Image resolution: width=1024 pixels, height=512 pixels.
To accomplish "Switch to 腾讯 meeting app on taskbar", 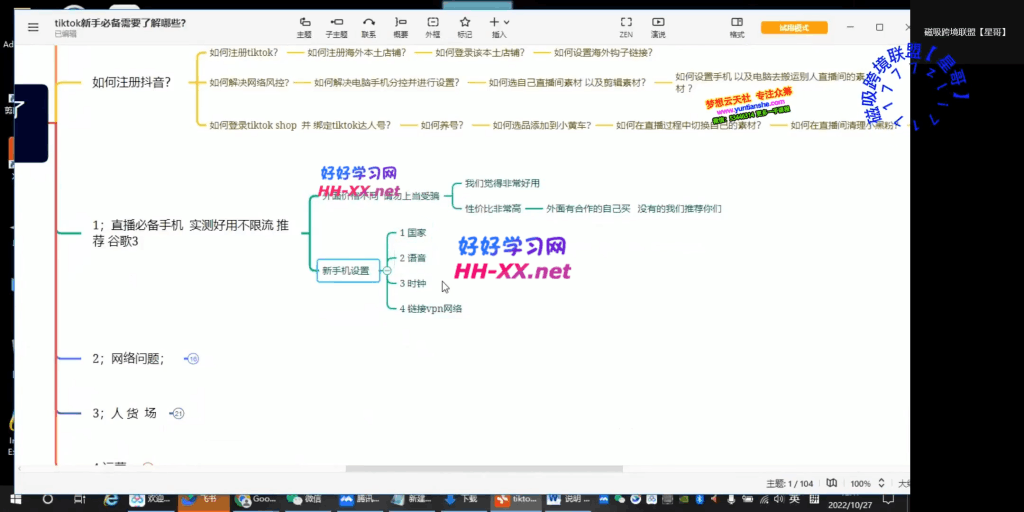I will (x=359, y=499).
